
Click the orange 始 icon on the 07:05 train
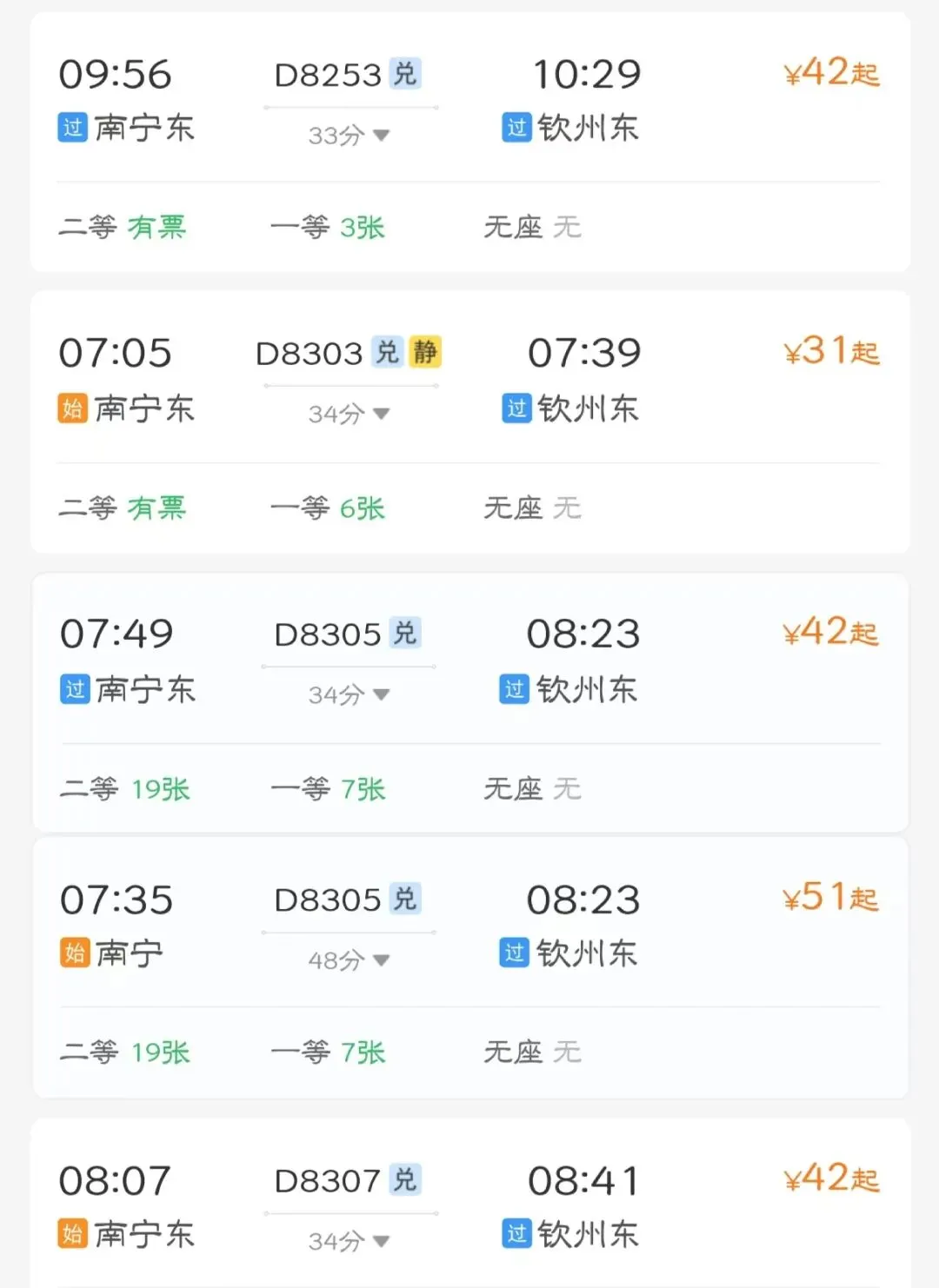[x=73, y=408]
